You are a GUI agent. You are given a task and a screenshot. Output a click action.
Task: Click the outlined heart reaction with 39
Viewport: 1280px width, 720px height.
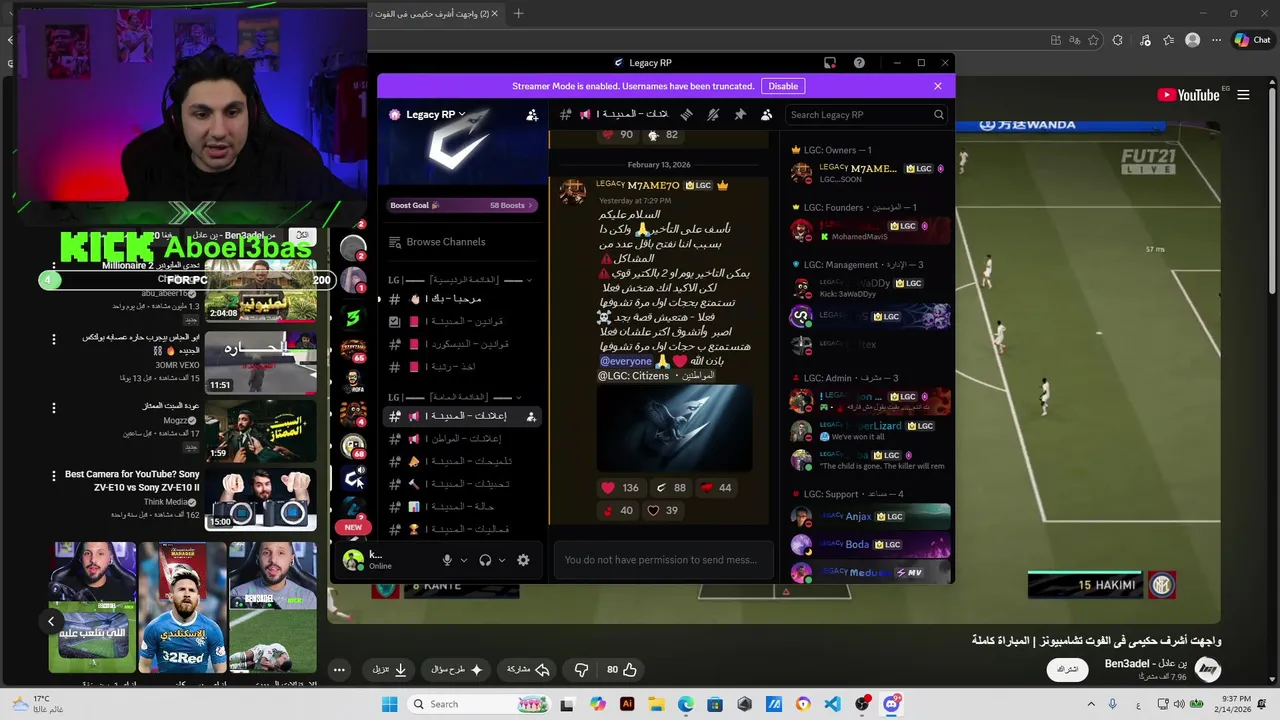663,510
